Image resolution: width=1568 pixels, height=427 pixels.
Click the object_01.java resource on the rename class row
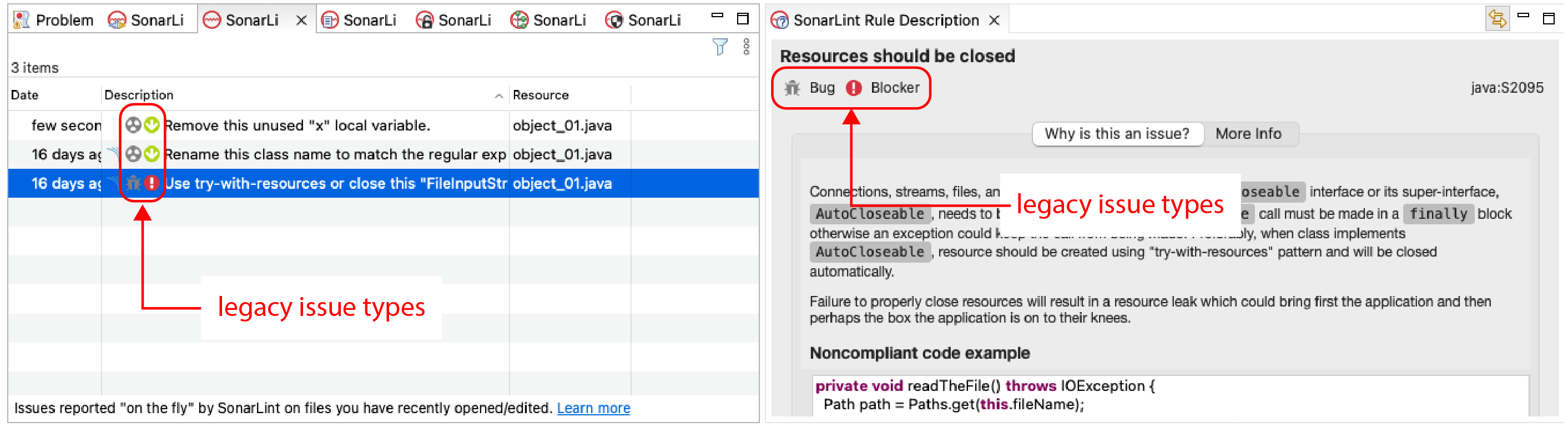pyautogui.click(x=562, y=154)
